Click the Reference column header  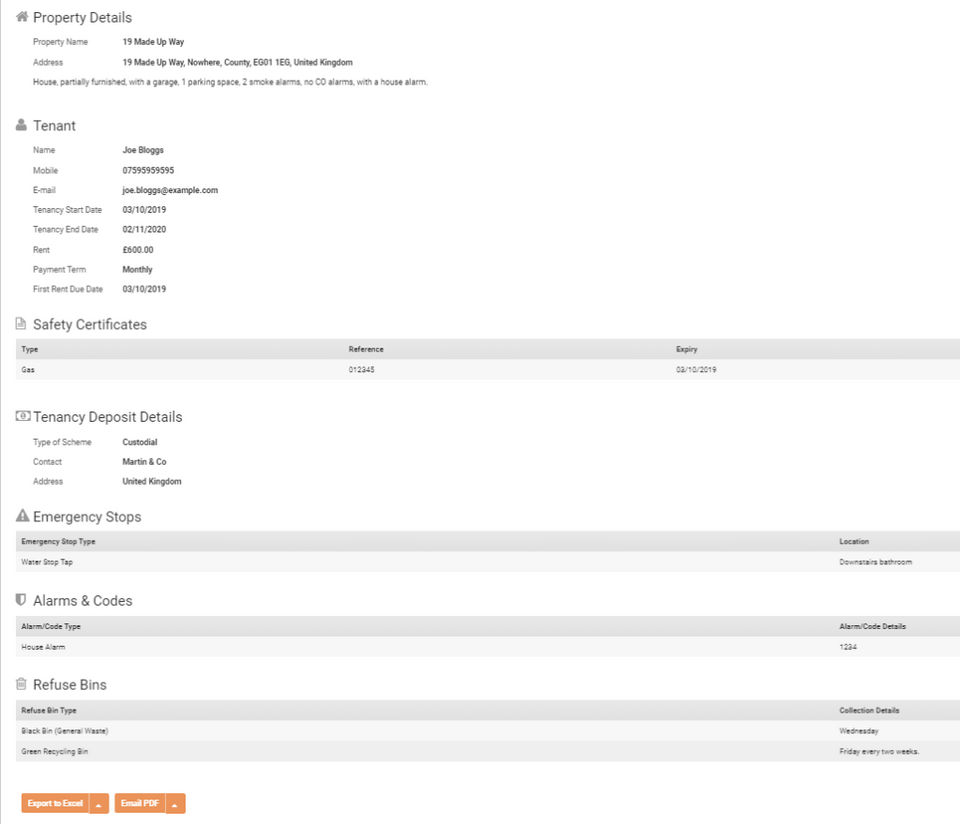pyautogui.click(x=366, y=349)
